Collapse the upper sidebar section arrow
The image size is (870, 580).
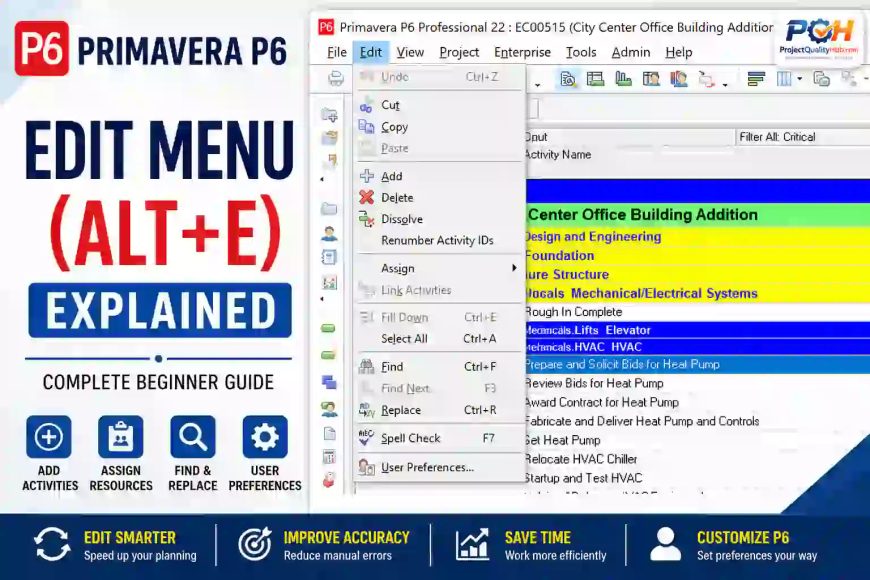(x=322, y=179)
